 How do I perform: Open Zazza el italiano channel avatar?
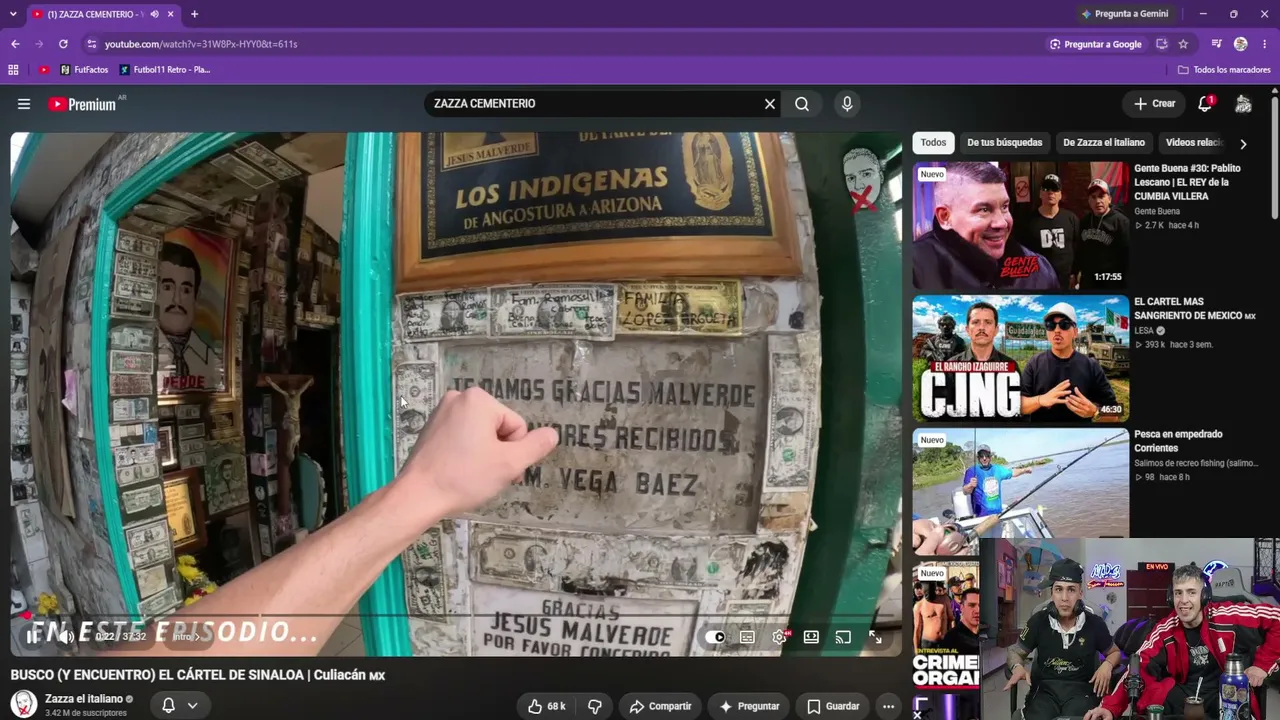(x=24, y=704)
